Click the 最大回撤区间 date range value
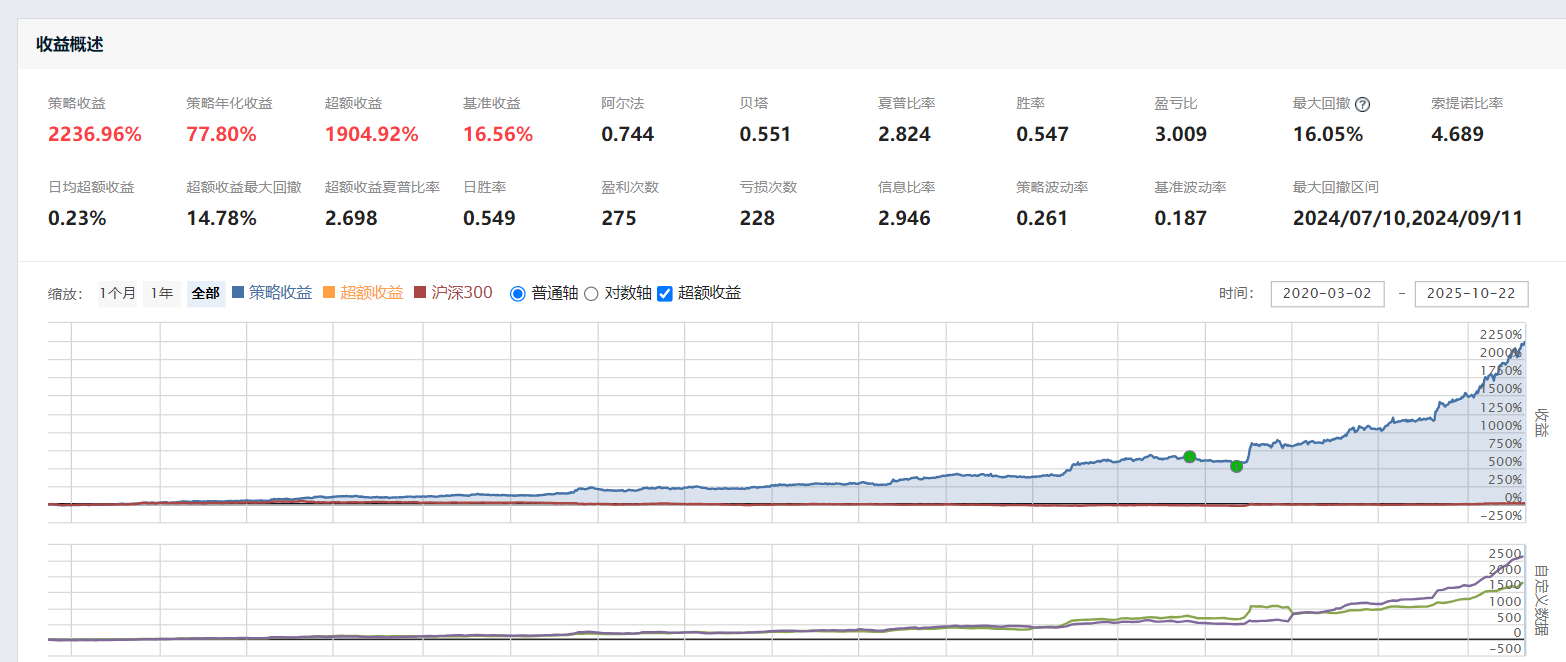The height and width of the screenshot is (662, 1566). click(x=1407, y=218)
